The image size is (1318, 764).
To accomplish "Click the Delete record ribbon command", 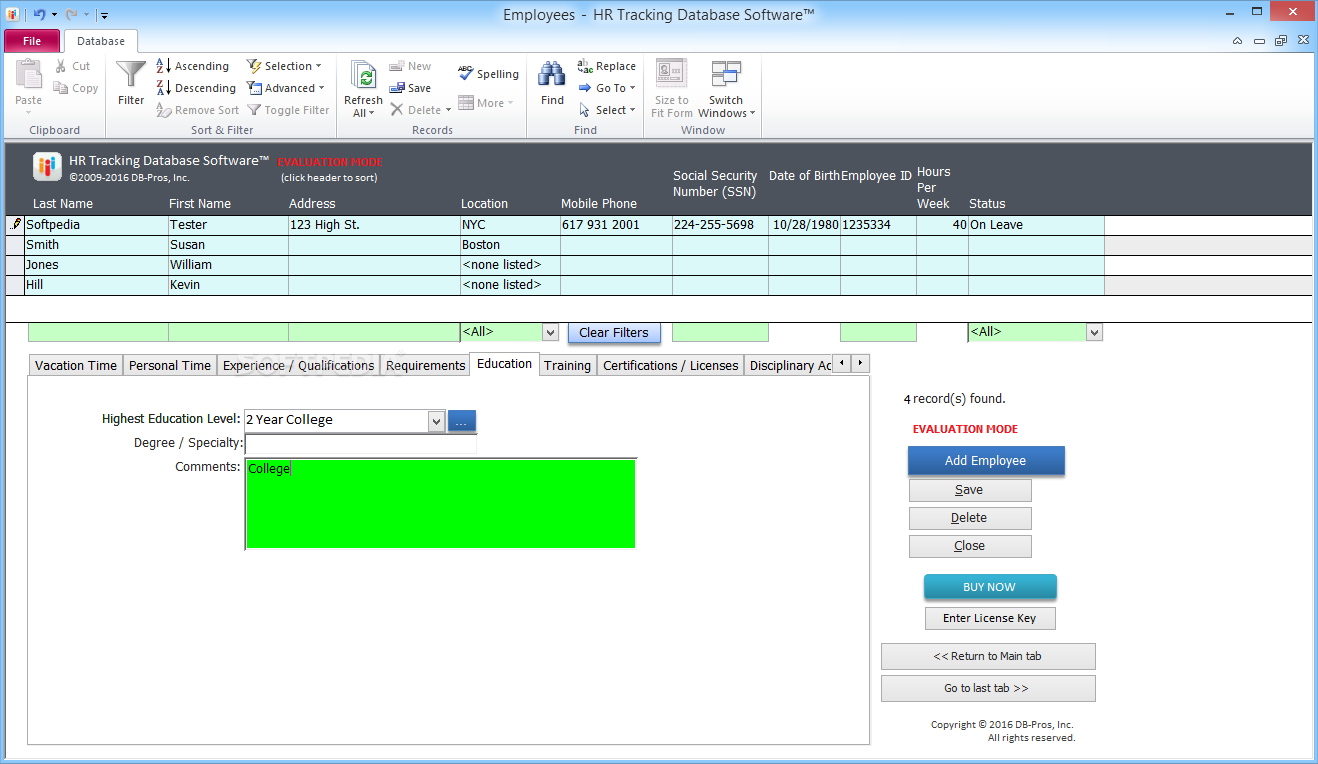I will pyautogui.click(x=415, y=110).
